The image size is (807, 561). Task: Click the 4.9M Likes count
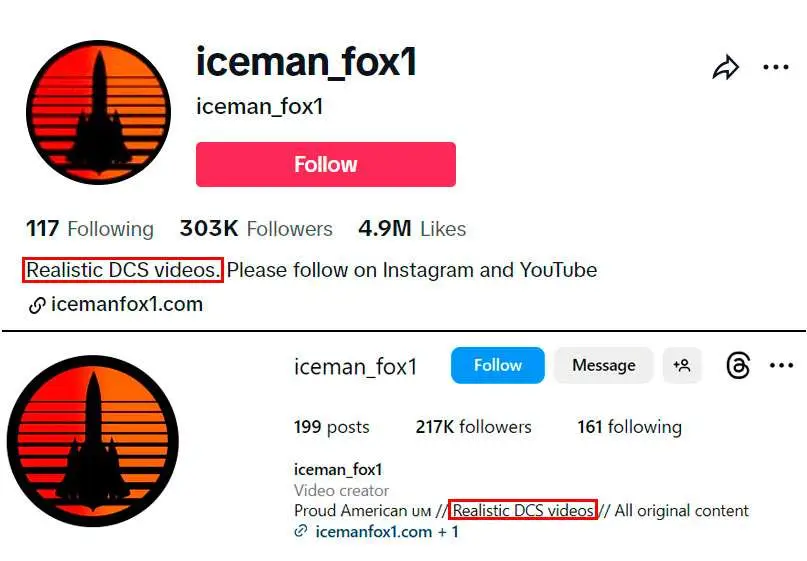[412, 229]
